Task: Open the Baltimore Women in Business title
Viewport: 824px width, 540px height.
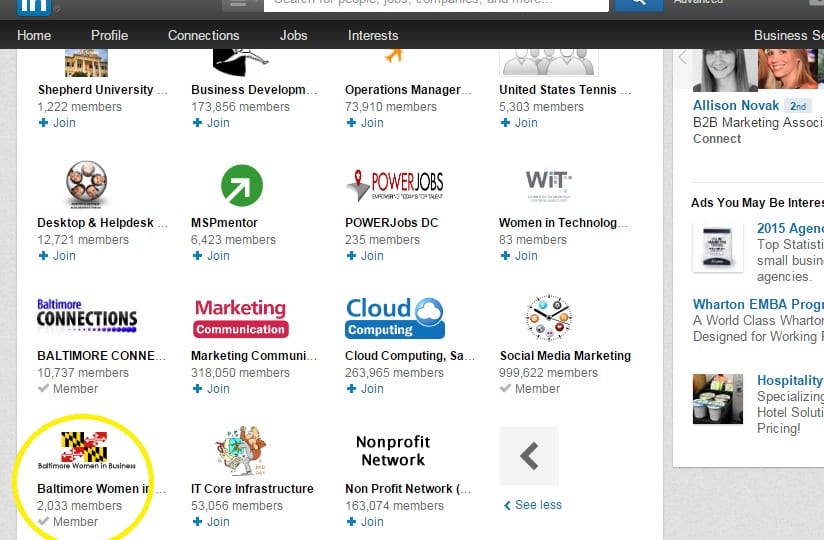Action: coord(101,489)
